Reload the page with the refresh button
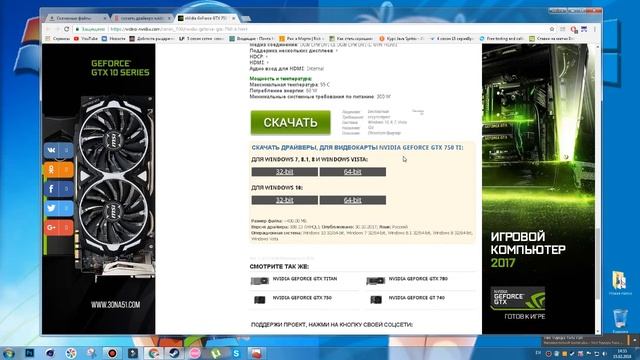The image size is (640, 360). [67, 29]
